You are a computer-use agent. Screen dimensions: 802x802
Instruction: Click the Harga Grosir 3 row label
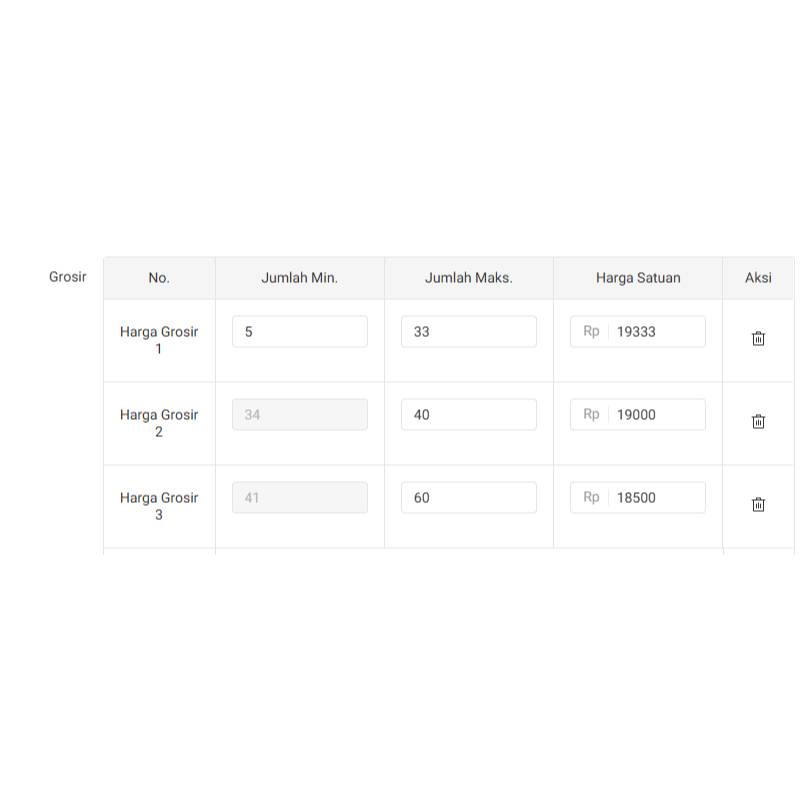tap(159, 506)
